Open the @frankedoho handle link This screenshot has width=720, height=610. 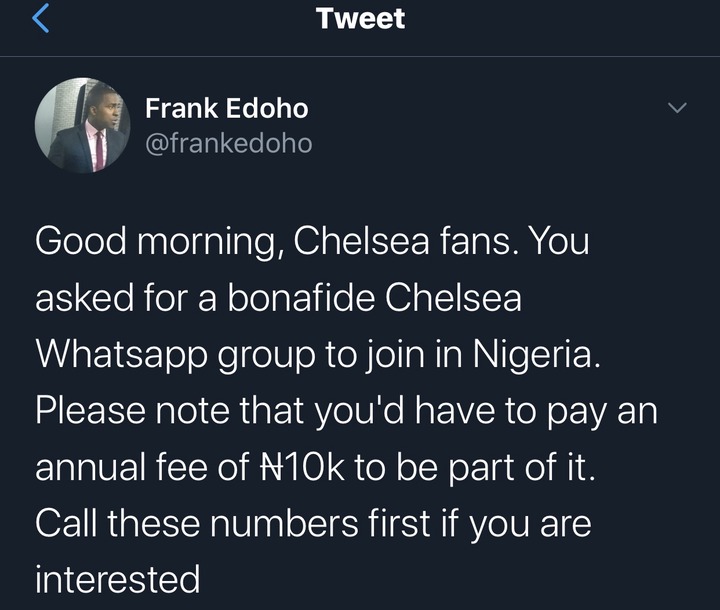click(228, 143)
